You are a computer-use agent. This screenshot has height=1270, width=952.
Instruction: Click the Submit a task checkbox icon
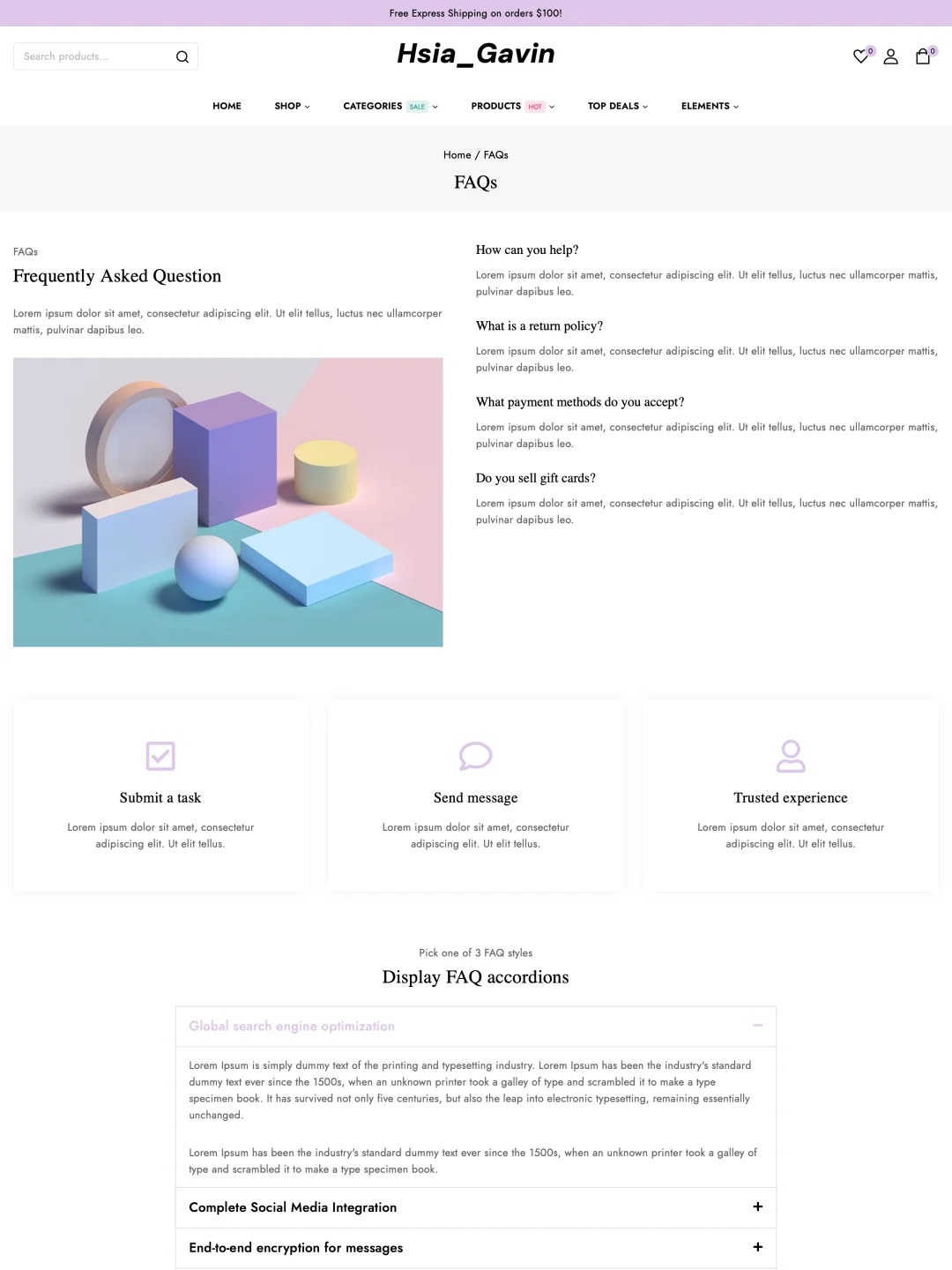point(160,756)
